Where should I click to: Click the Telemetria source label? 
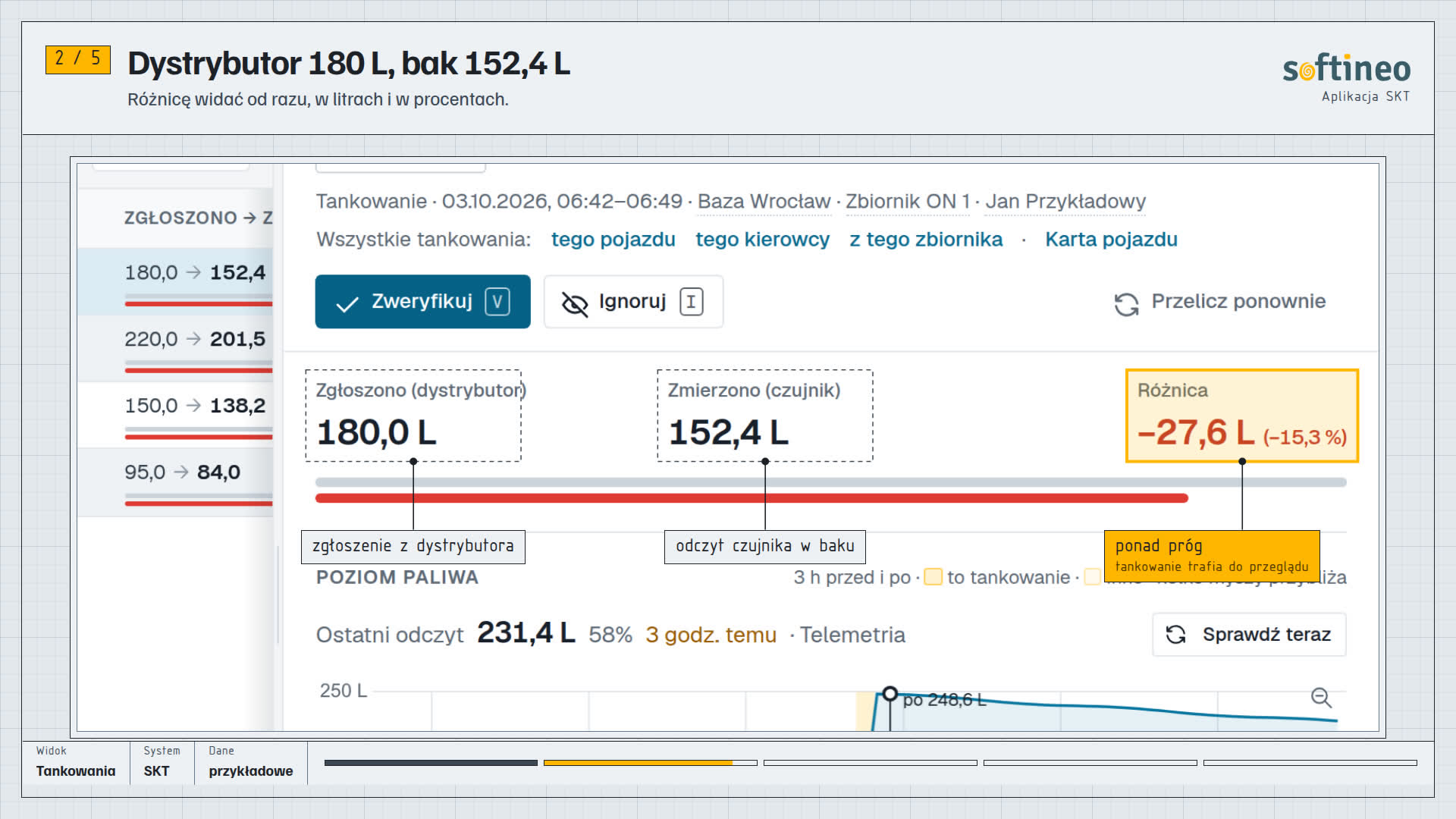click(x=852, y=635)
